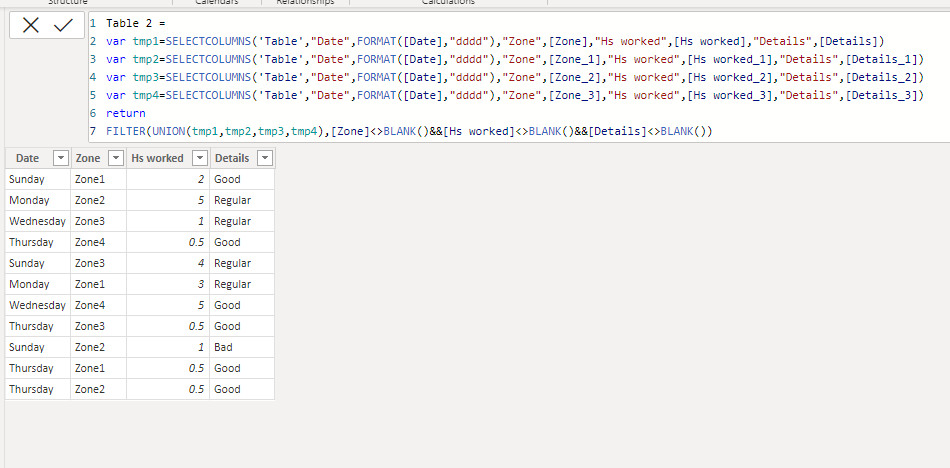
Task: Select the Zone4 cell in the first Thursday row
Action: [x=99, y=242]
